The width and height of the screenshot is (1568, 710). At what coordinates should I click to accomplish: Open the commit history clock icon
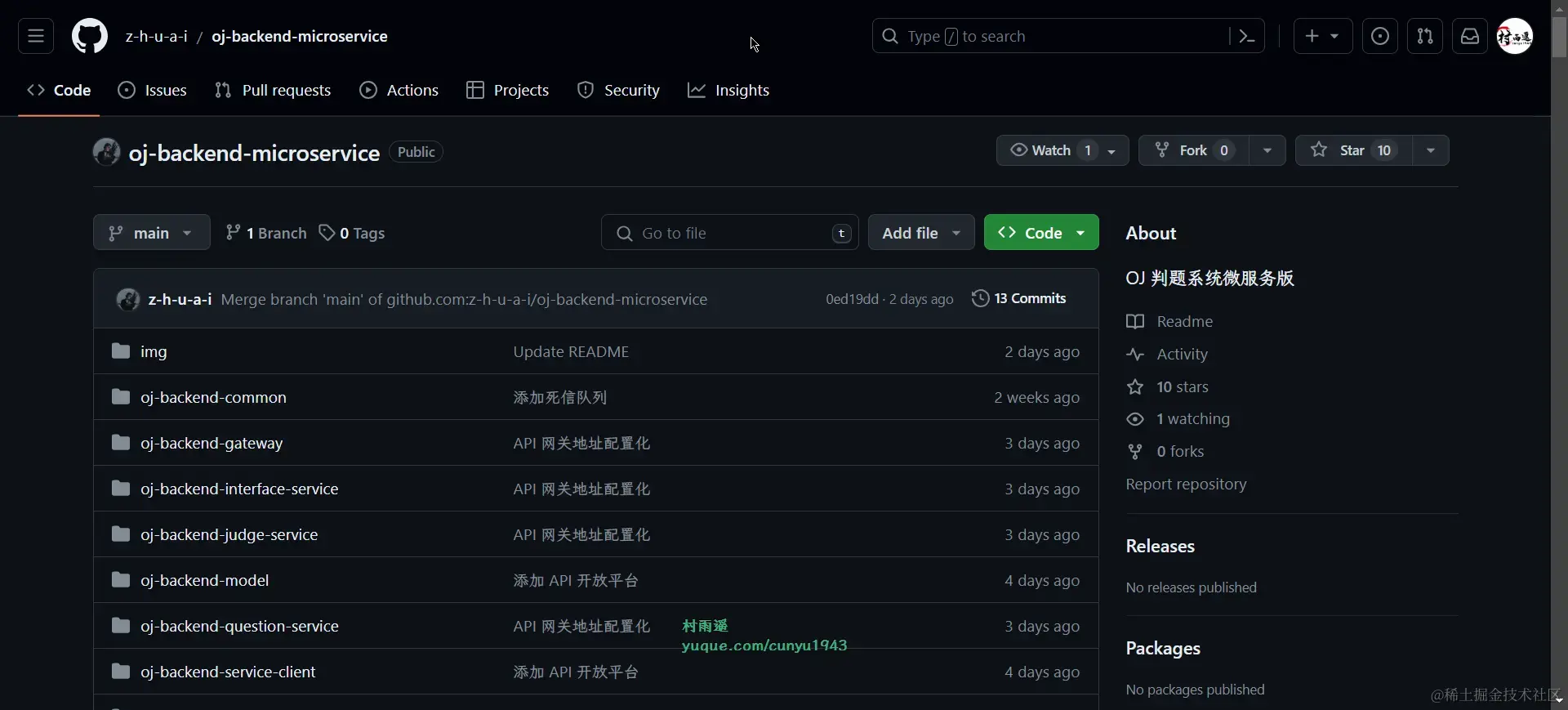point(980,298)
